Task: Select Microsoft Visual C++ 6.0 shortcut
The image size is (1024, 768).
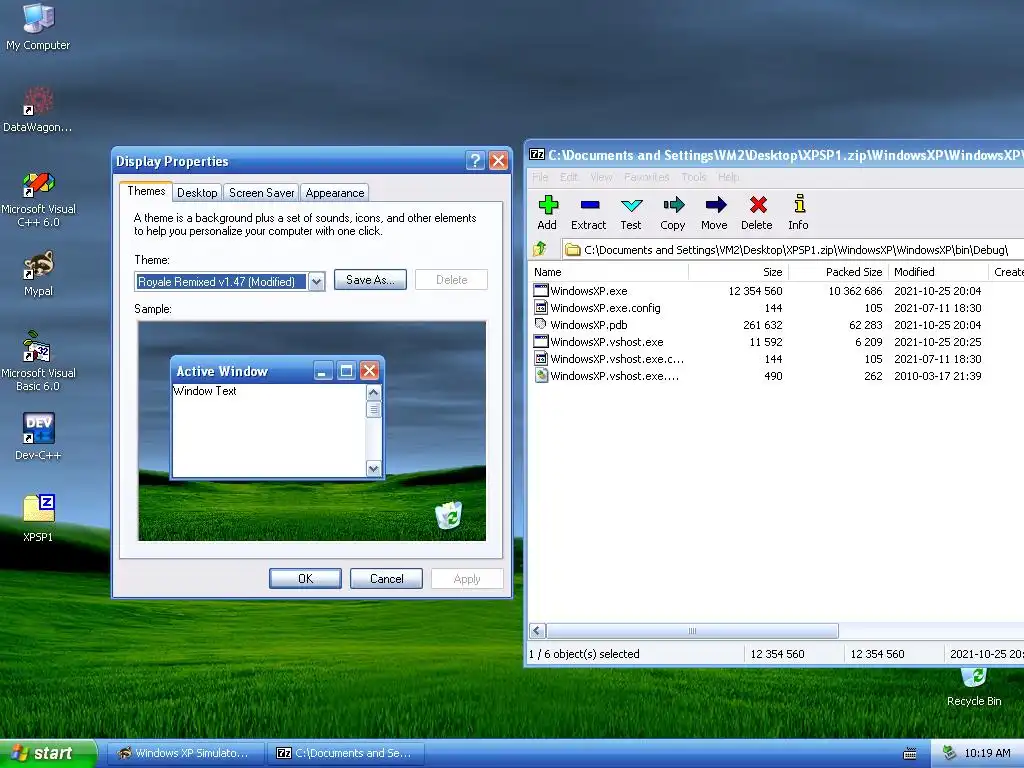Action: (38, 199)
